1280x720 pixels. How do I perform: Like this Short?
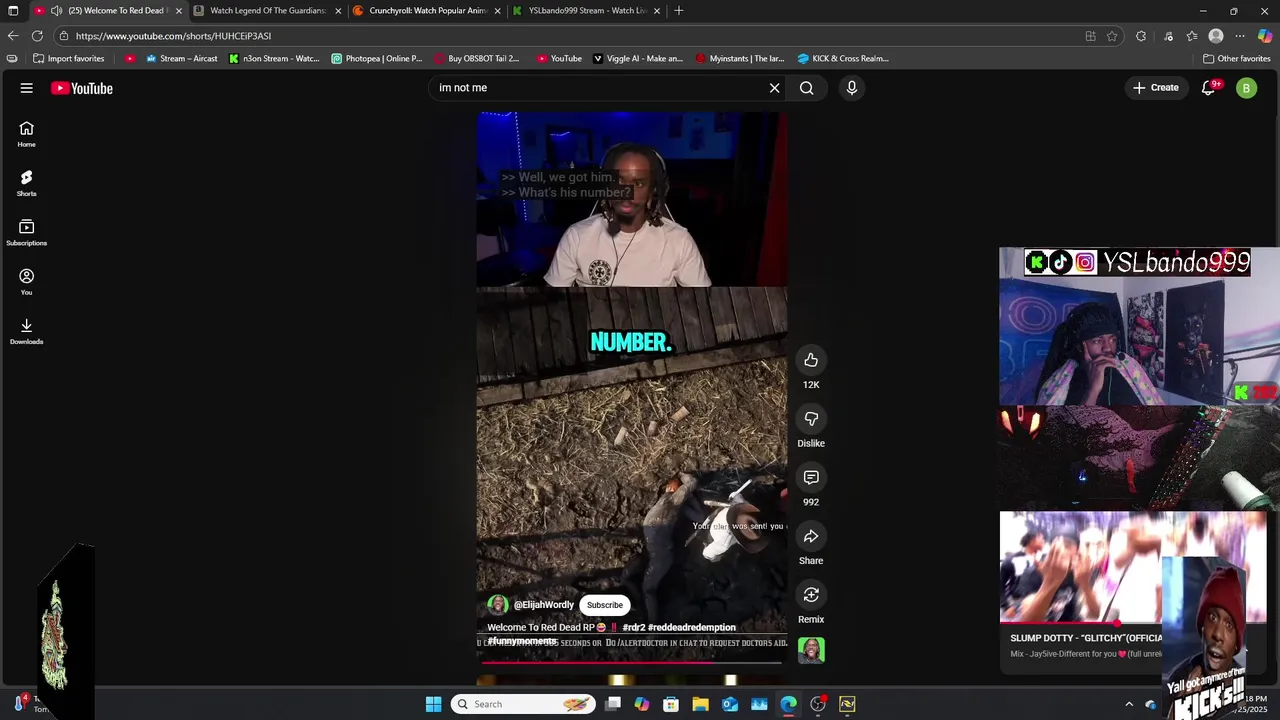[811, 360]
